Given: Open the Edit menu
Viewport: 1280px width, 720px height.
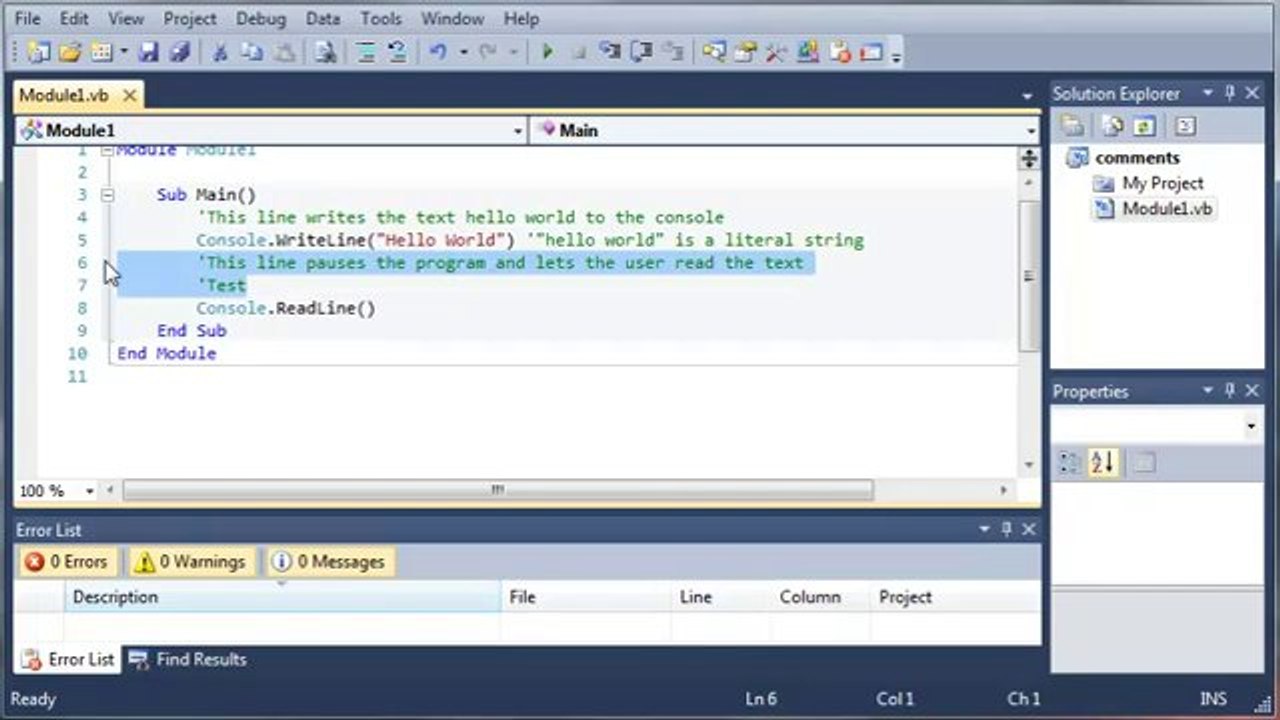Looking at the screenshot, I should [x=74, y=19].
